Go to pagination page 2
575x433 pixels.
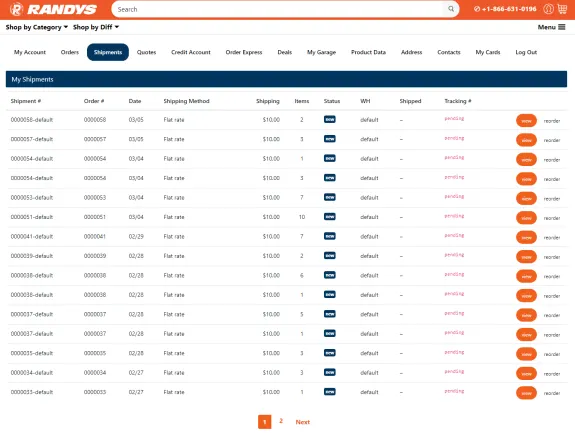click(x=281, y=421)
